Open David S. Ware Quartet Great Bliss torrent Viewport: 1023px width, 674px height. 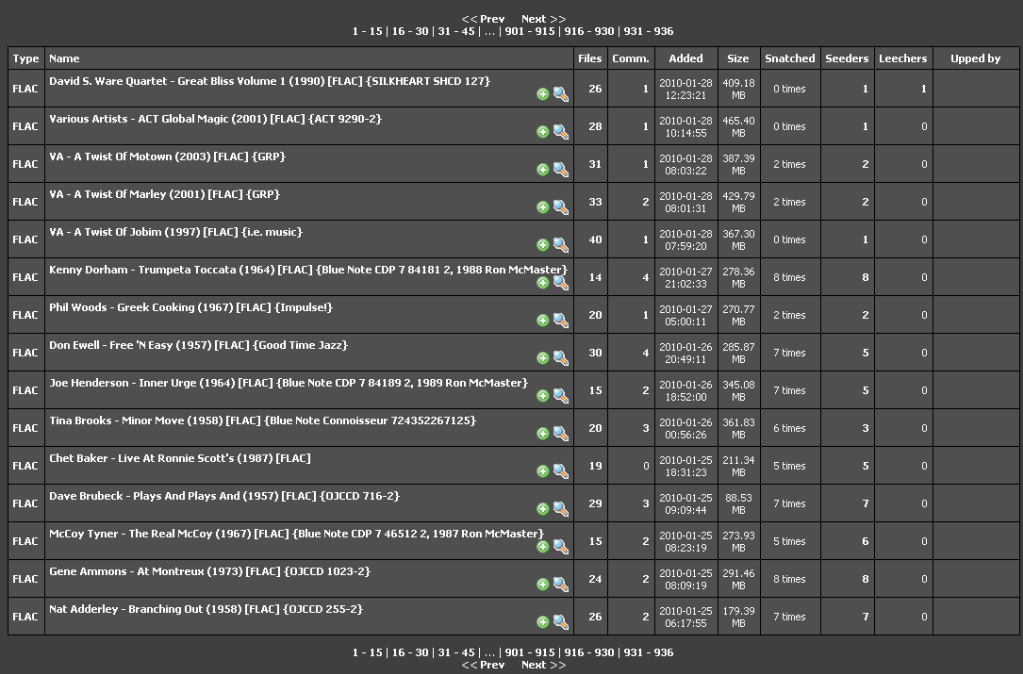click(x=269, y=82)
